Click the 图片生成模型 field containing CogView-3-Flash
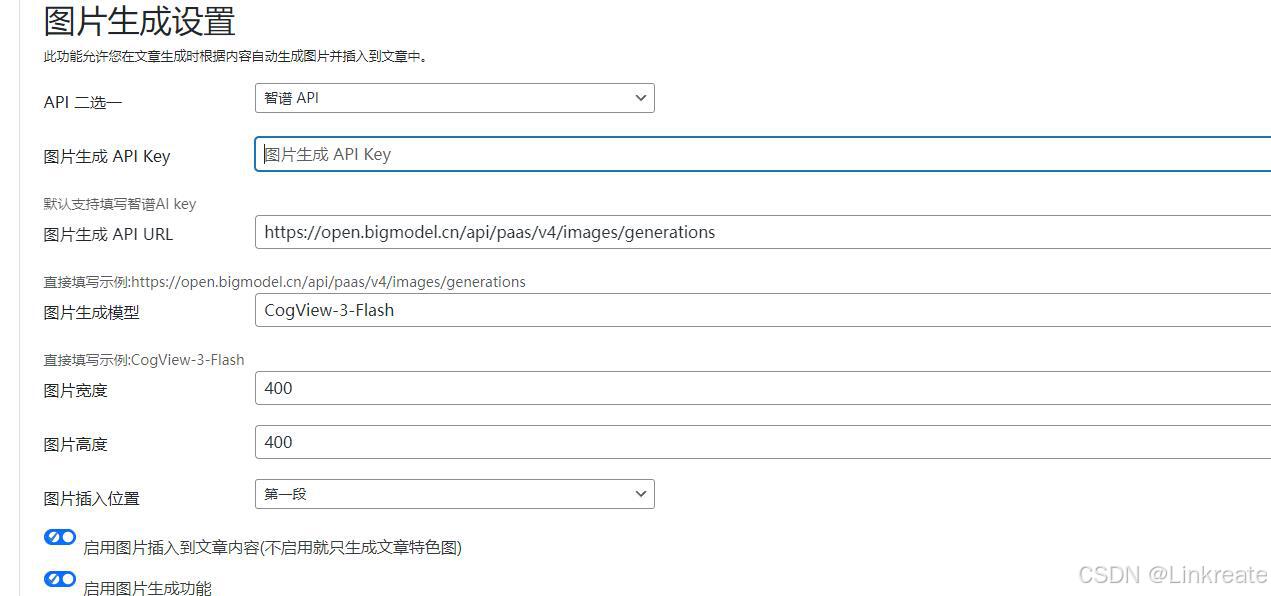 click(763, 310)
